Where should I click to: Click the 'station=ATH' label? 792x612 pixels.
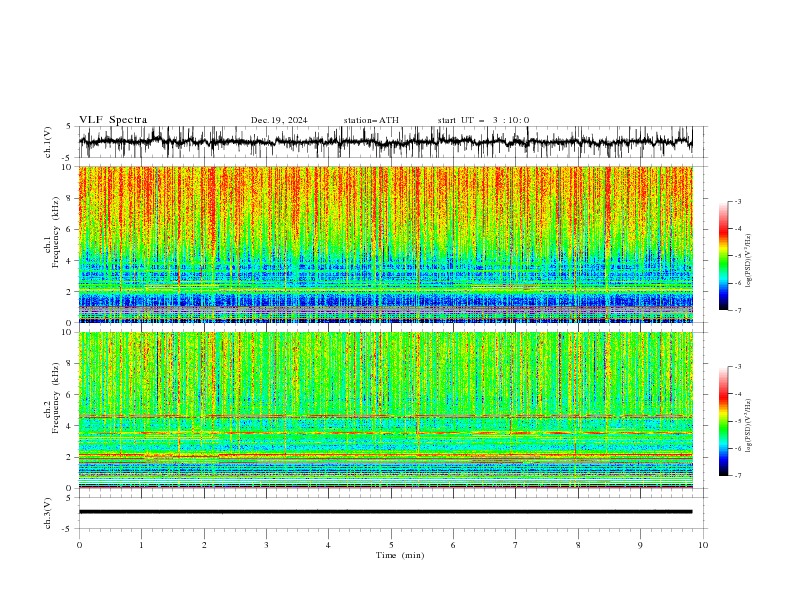[371, 120]
